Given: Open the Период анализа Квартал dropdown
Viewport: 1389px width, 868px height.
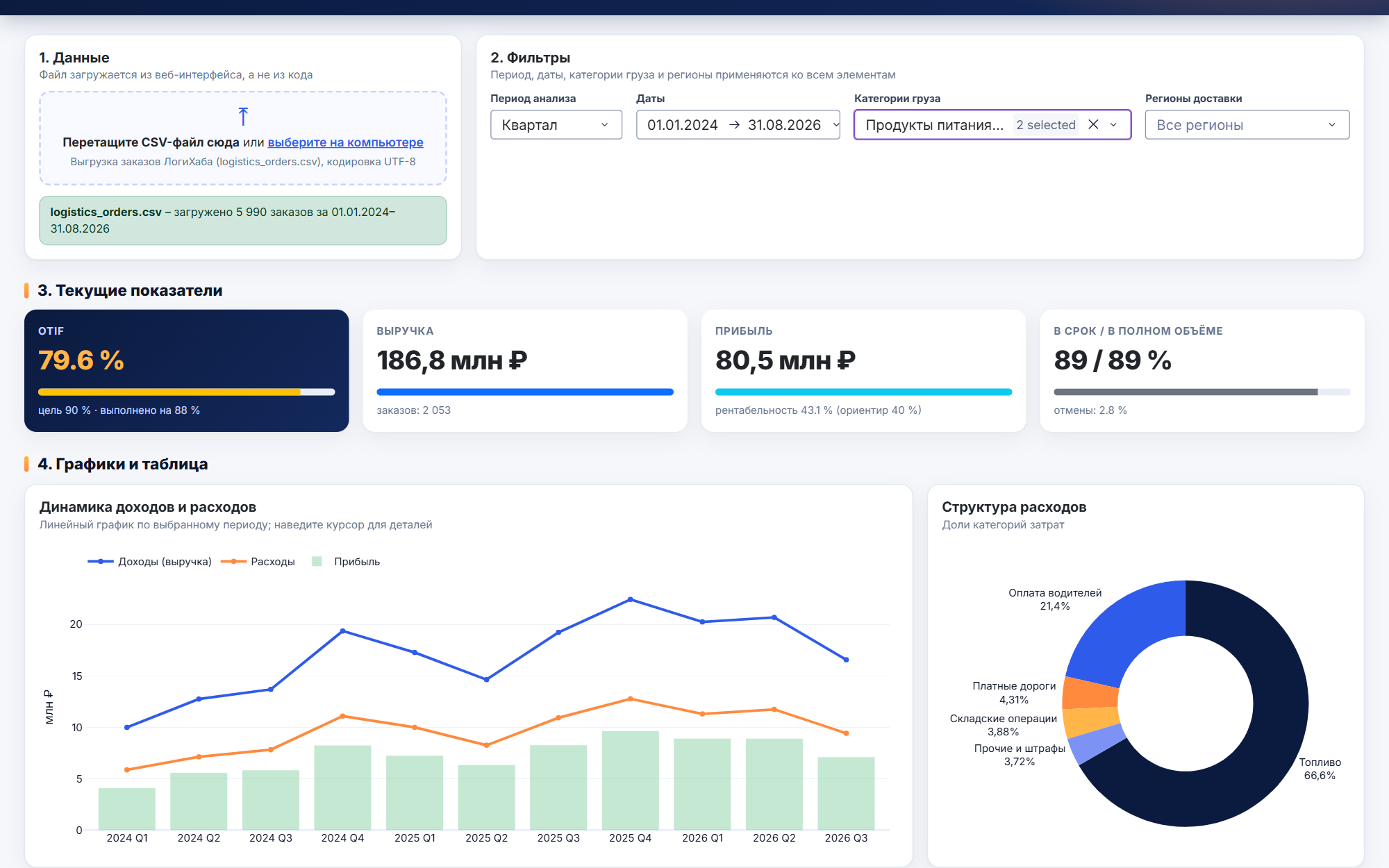Looking at the screenshot, I should (556, 125).
